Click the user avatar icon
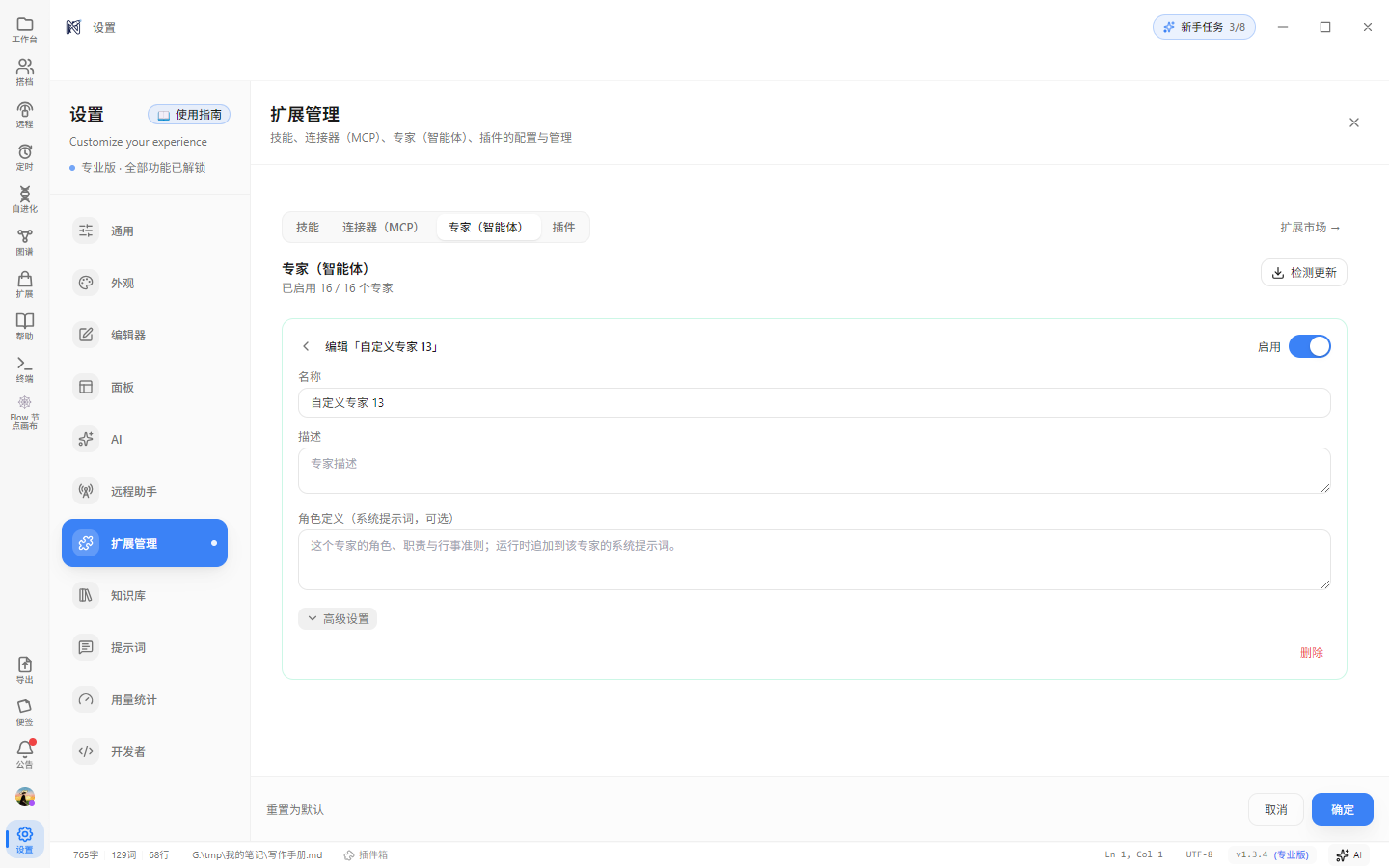Image resolution: width=1389 pixels, height=868 pixels. [x=25, y=797]
